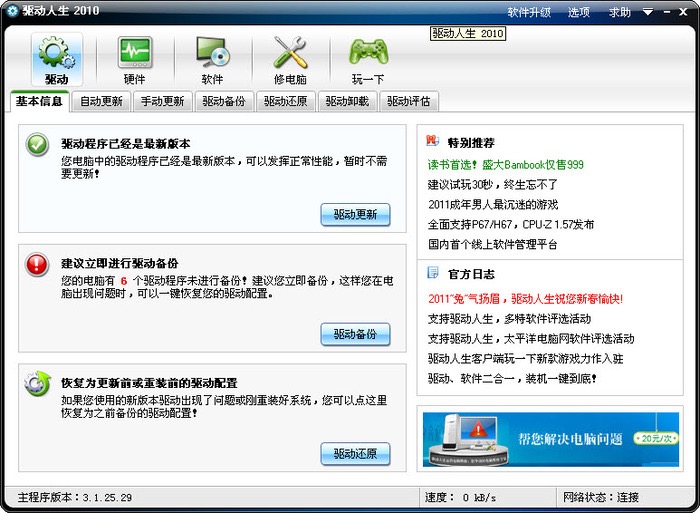The height and width of the screenshot is (513, 700).
Task: Click heading 建议立即进行驱动备份
Action: 120,263
